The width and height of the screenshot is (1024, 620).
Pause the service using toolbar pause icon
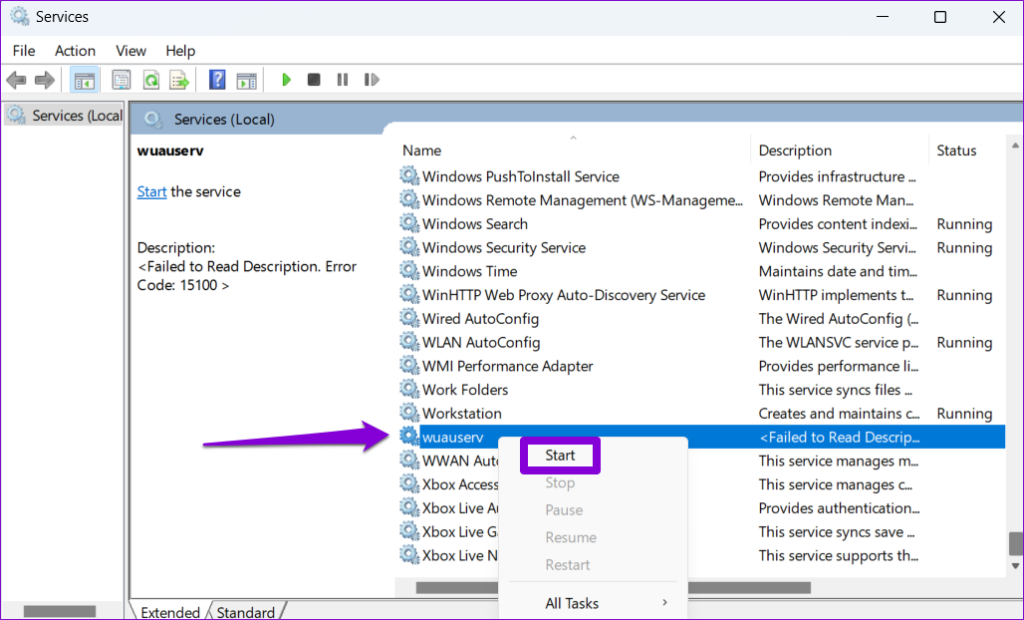tap(342, 79)
